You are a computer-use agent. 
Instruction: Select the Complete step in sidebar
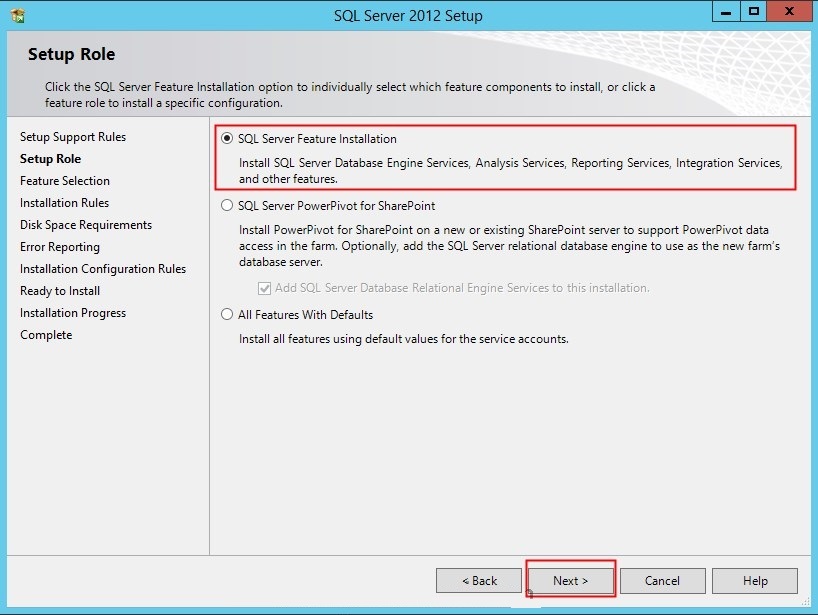click(45, 335)
